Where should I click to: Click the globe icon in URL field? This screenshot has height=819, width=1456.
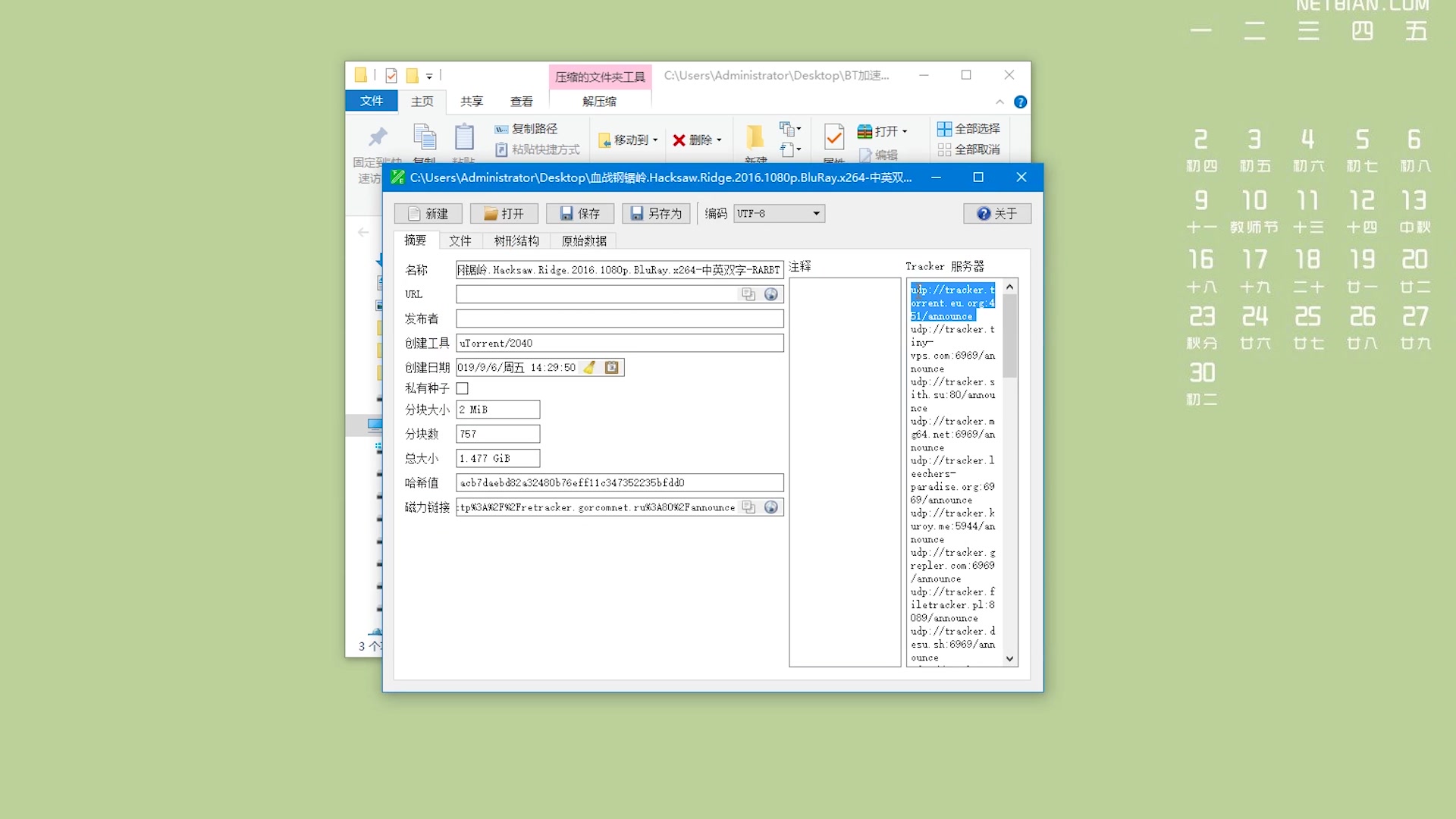[770, 294]
